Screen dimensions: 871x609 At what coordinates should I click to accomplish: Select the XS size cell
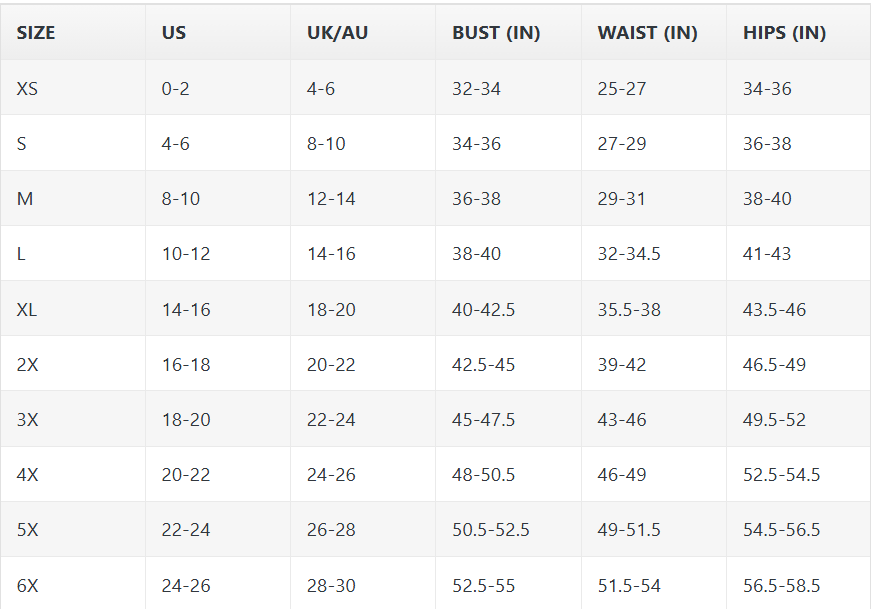pyautogui.click(x=27, y=88)
